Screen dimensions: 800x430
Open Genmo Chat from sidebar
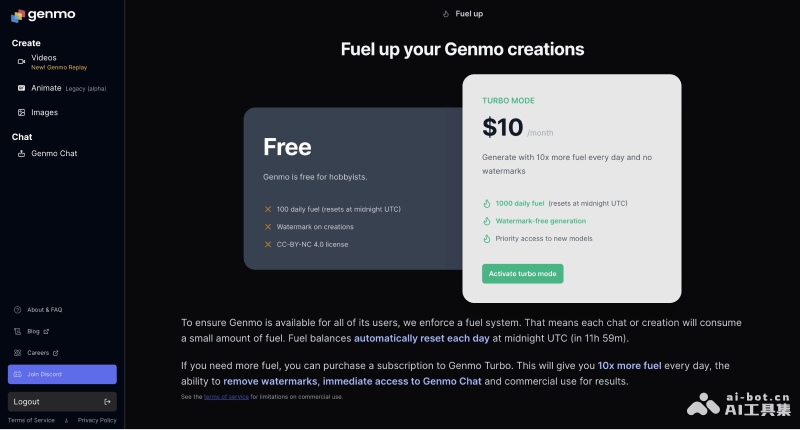54,154
